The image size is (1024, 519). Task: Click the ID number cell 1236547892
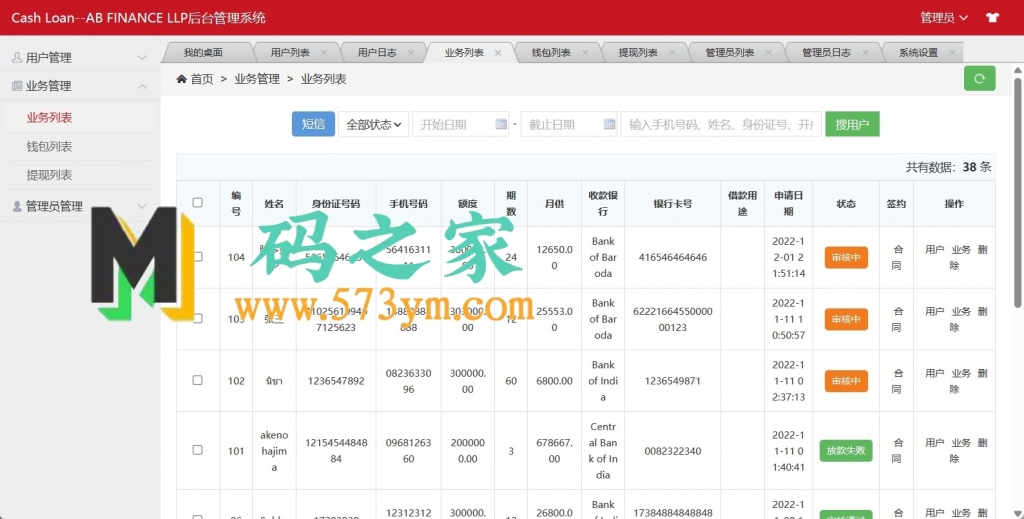click(x=336, y=381)
